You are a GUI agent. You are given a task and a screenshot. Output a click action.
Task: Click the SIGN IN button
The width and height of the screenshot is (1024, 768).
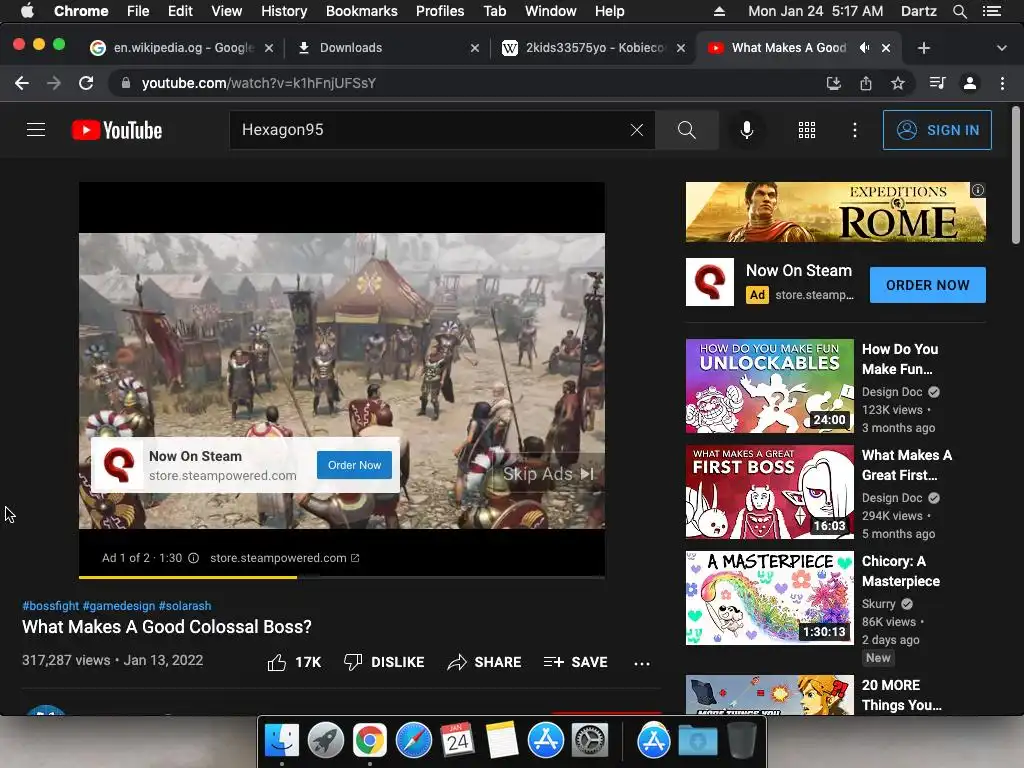pyautogui.click(x=937, y=130)
